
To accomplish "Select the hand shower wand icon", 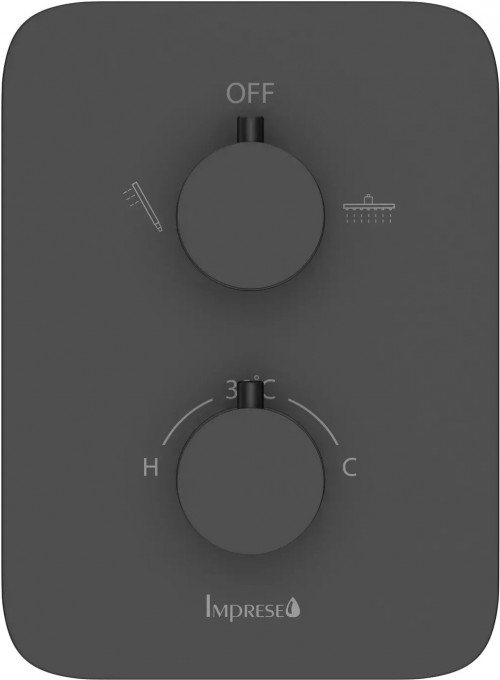I will (x=141, y=206).
